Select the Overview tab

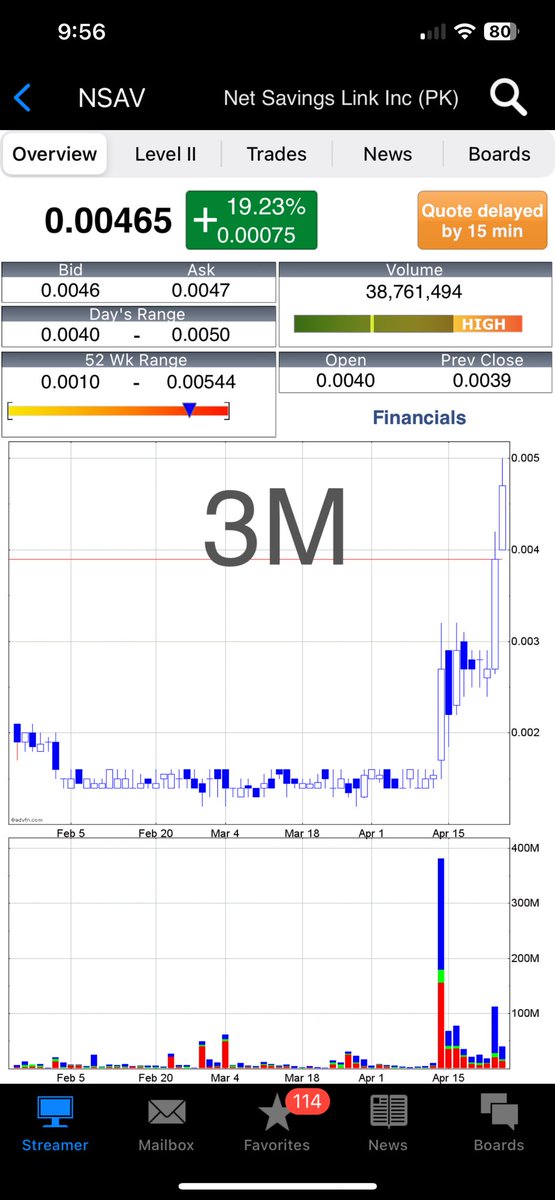coord(55,154)
